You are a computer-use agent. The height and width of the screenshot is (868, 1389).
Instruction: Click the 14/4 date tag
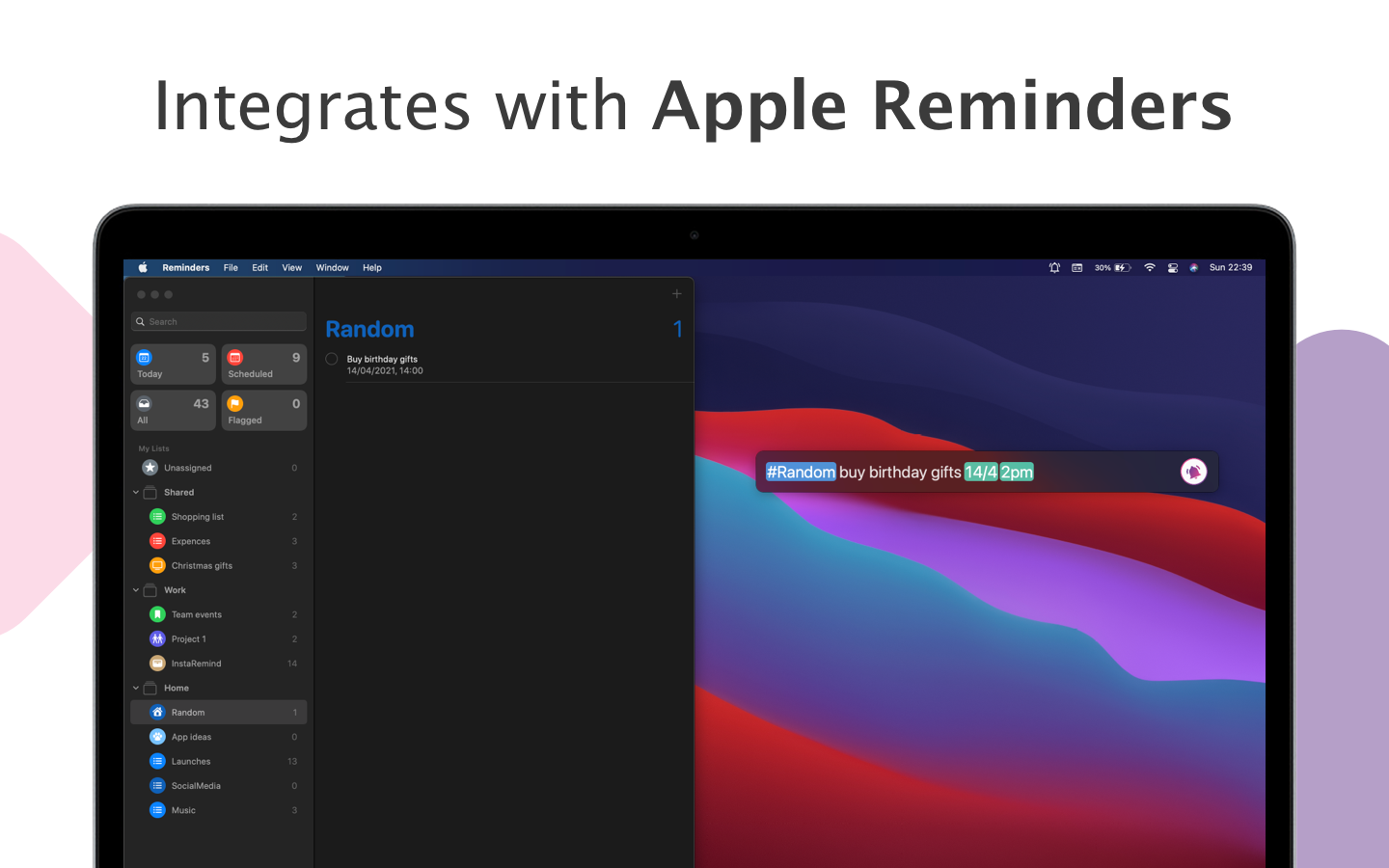coord(981,472)
